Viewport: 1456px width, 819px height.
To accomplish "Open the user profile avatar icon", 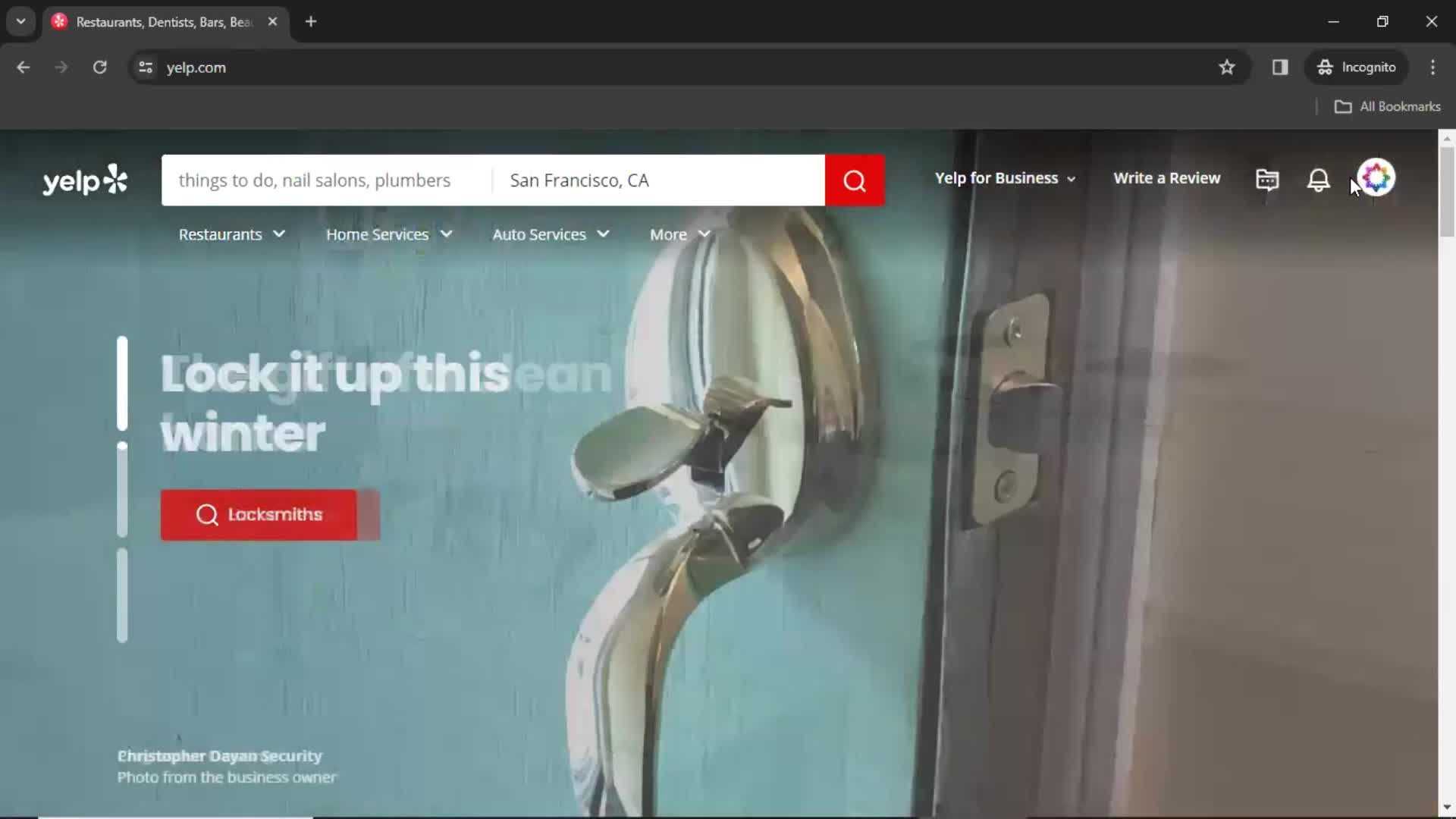I will [1376, 178].
